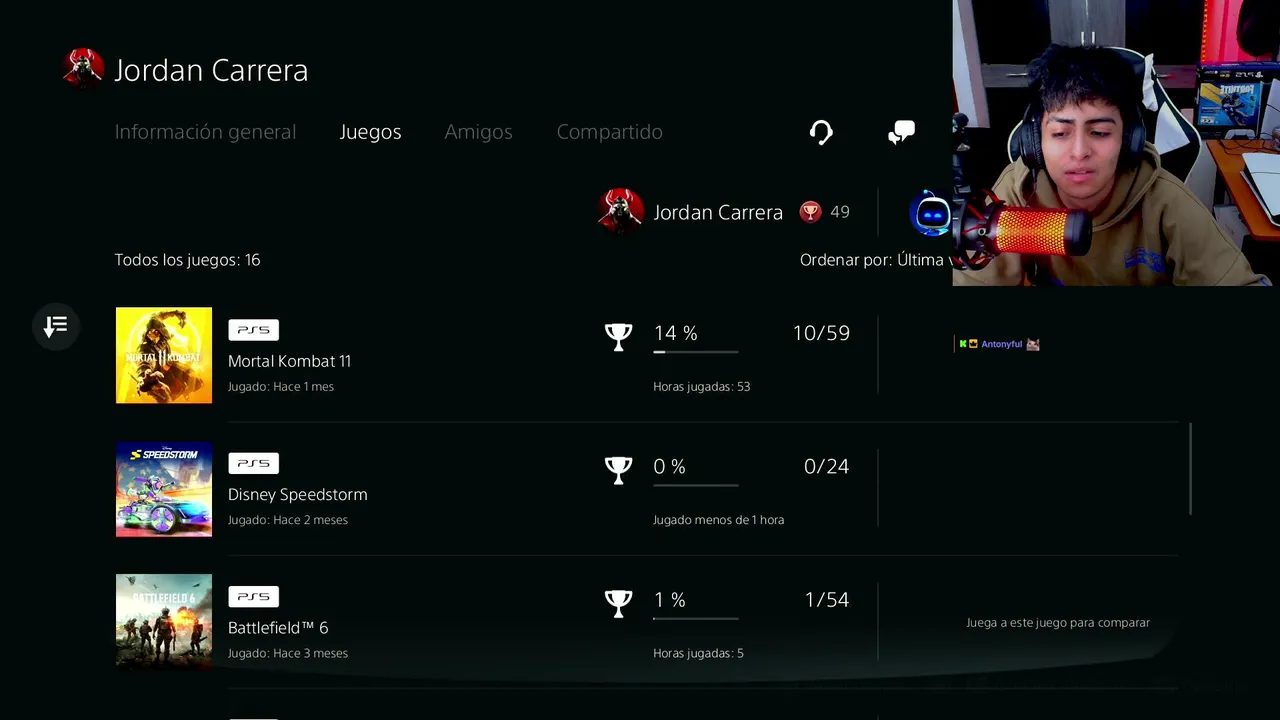Open the Mortal Kombat 11 cover thumbnail
1280x720 pixels.
[164, 355]
